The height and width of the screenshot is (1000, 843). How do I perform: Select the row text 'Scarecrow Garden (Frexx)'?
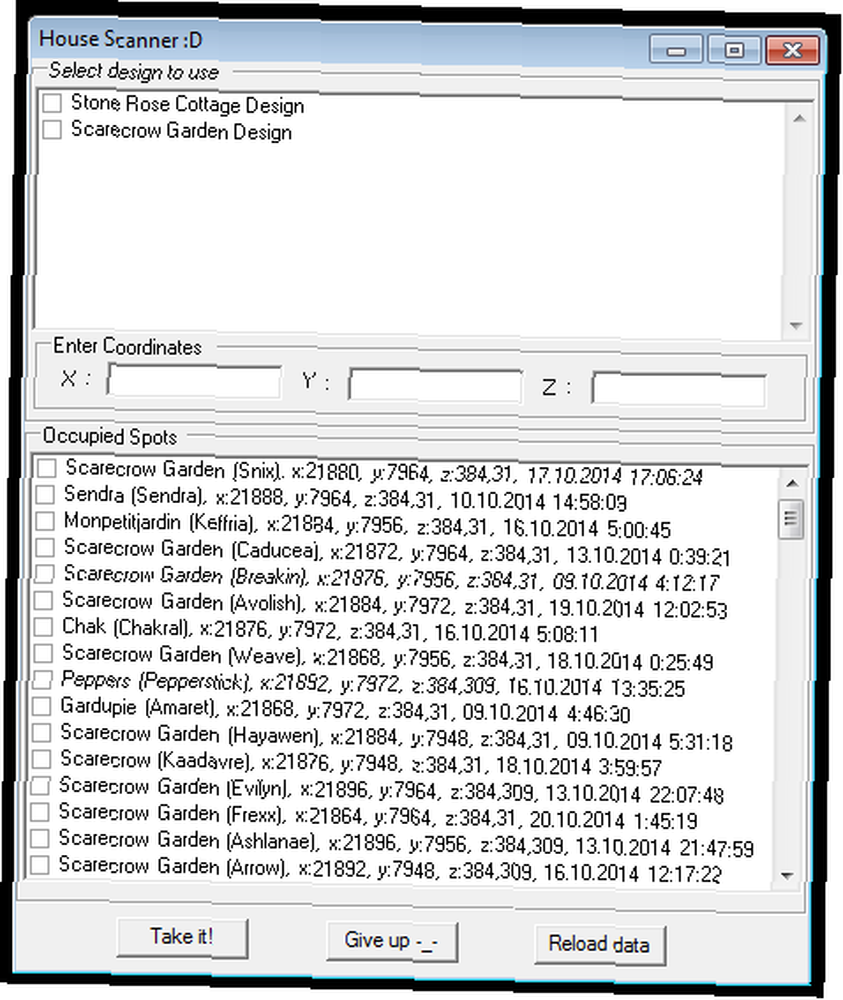[x=172, y=812]
